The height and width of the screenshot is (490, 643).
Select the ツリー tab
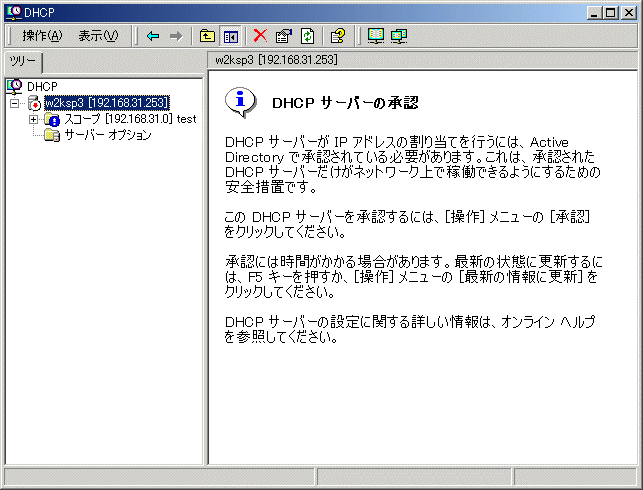coord(23,62)
